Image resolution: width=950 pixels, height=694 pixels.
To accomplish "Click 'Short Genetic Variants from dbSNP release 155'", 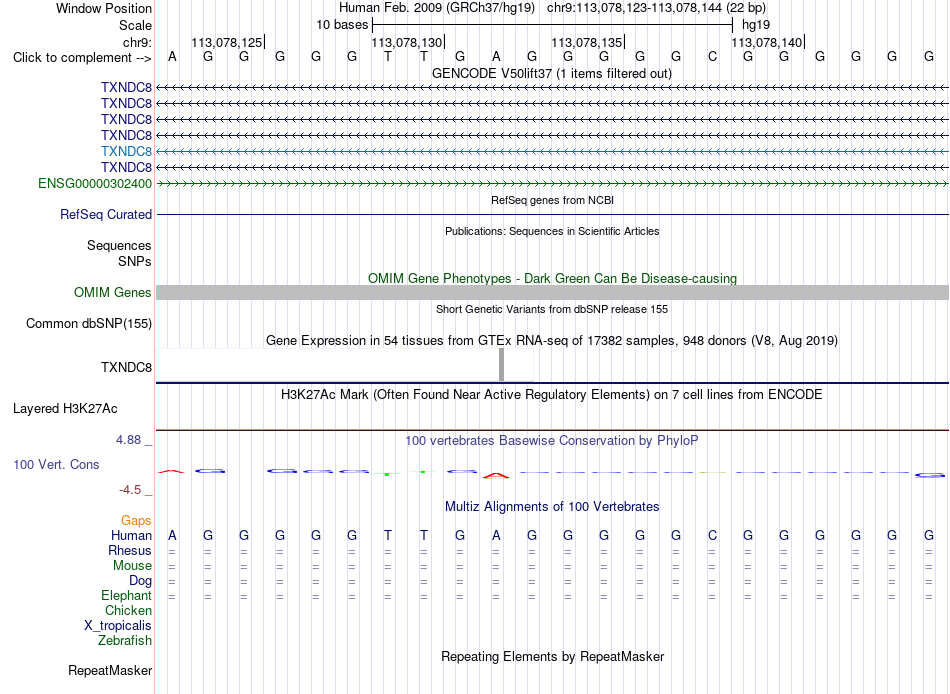I will click(x=552, y=309).
